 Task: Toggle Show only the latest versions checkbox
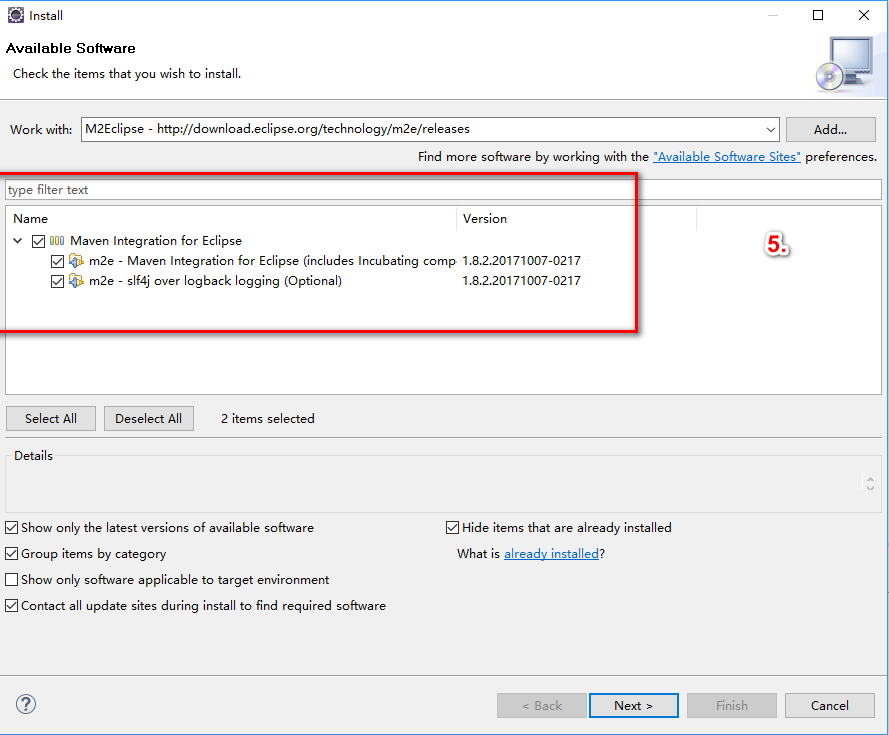pos(11,527)
